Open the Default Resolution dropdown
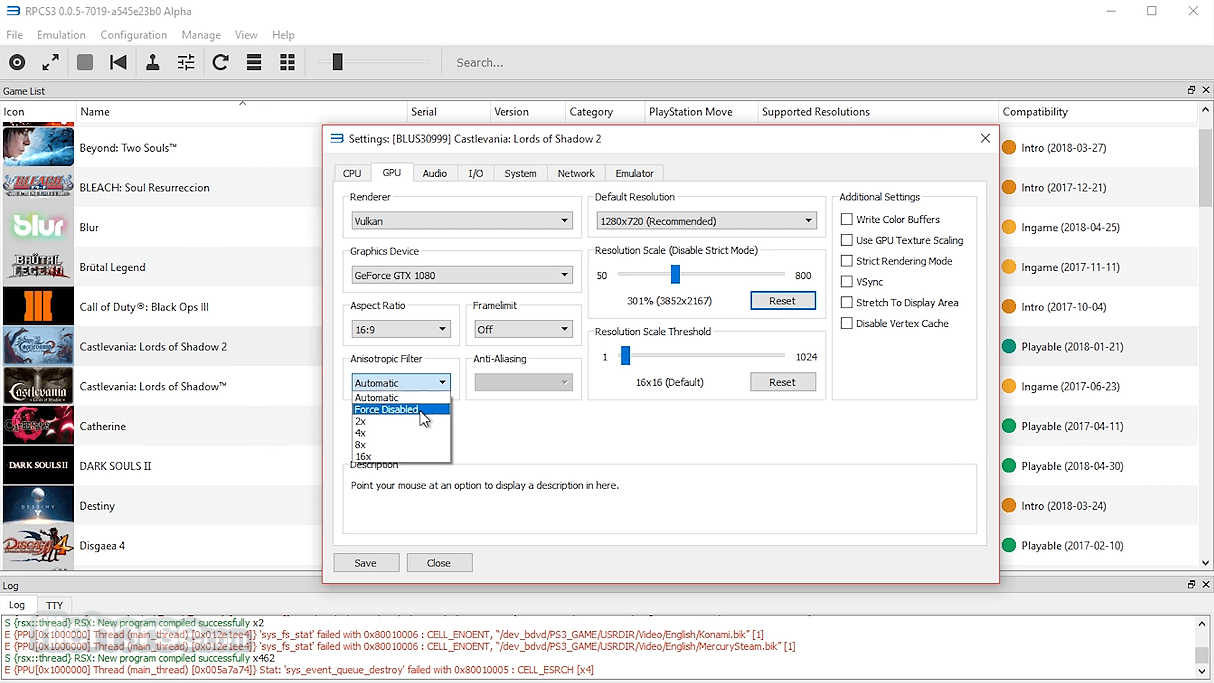This screenshot has width=1214, height=683. click(707, 221)
